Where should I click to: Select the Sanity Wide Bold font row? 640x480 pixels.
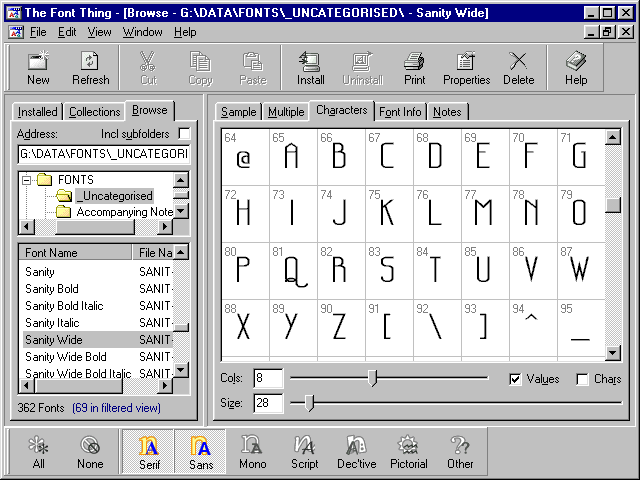coord(98,357)
